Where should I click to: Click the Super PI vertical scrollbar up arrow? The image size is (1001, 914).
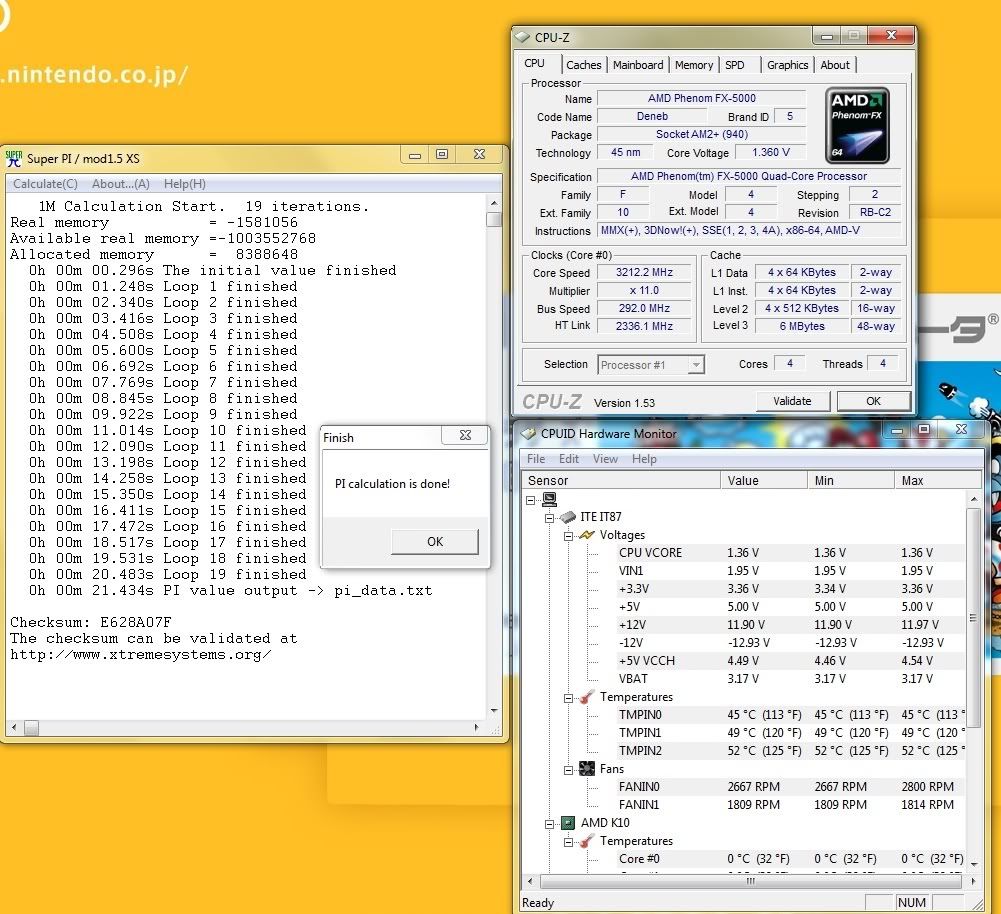(494, 203)
